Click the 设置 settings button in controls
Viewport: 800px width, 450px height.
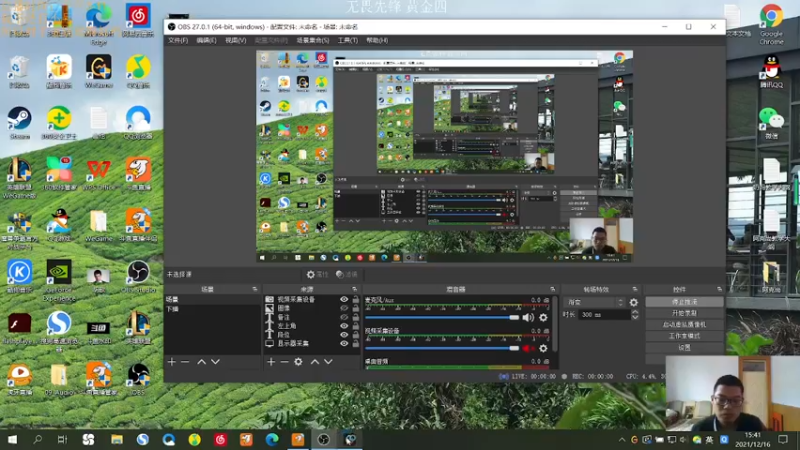point(684,347)
